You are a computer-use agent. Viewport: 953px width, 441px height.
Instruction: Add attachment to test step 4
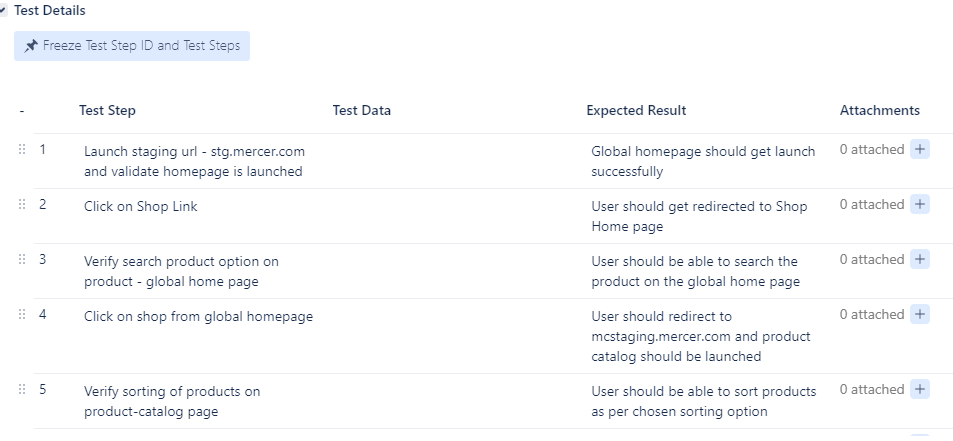pyautogui.click(x=920, y=314)
